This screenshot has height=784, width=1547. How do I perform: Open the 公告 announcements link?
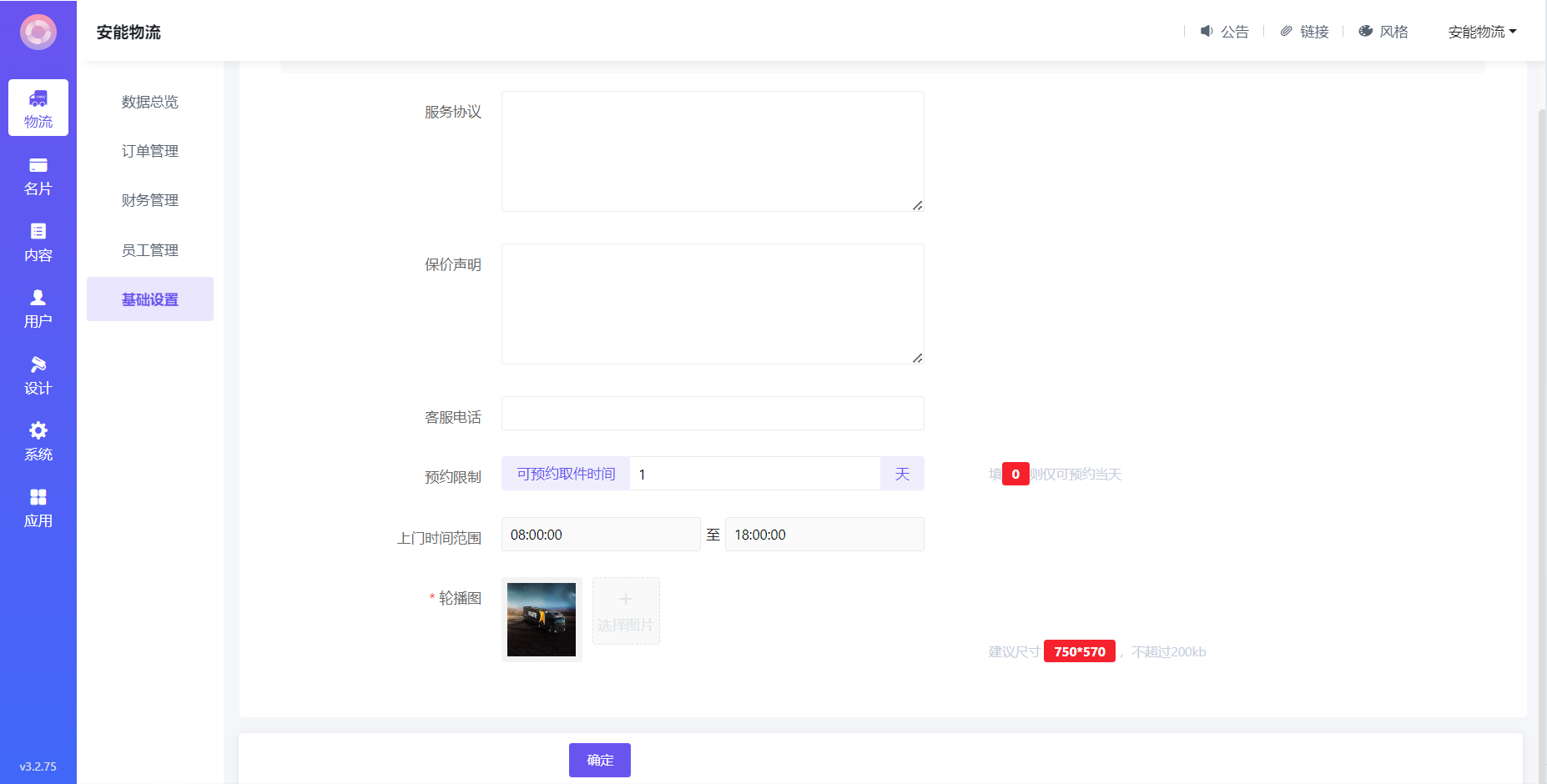coord(1224,32)
